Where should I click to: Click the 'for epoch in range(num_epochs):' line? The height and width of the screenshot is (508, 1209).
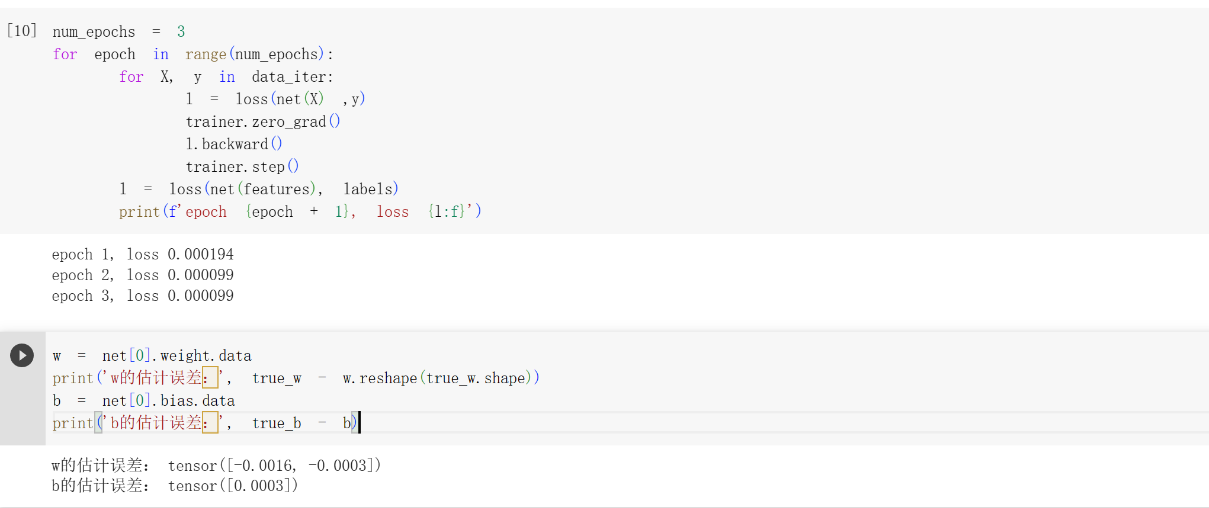193,54
